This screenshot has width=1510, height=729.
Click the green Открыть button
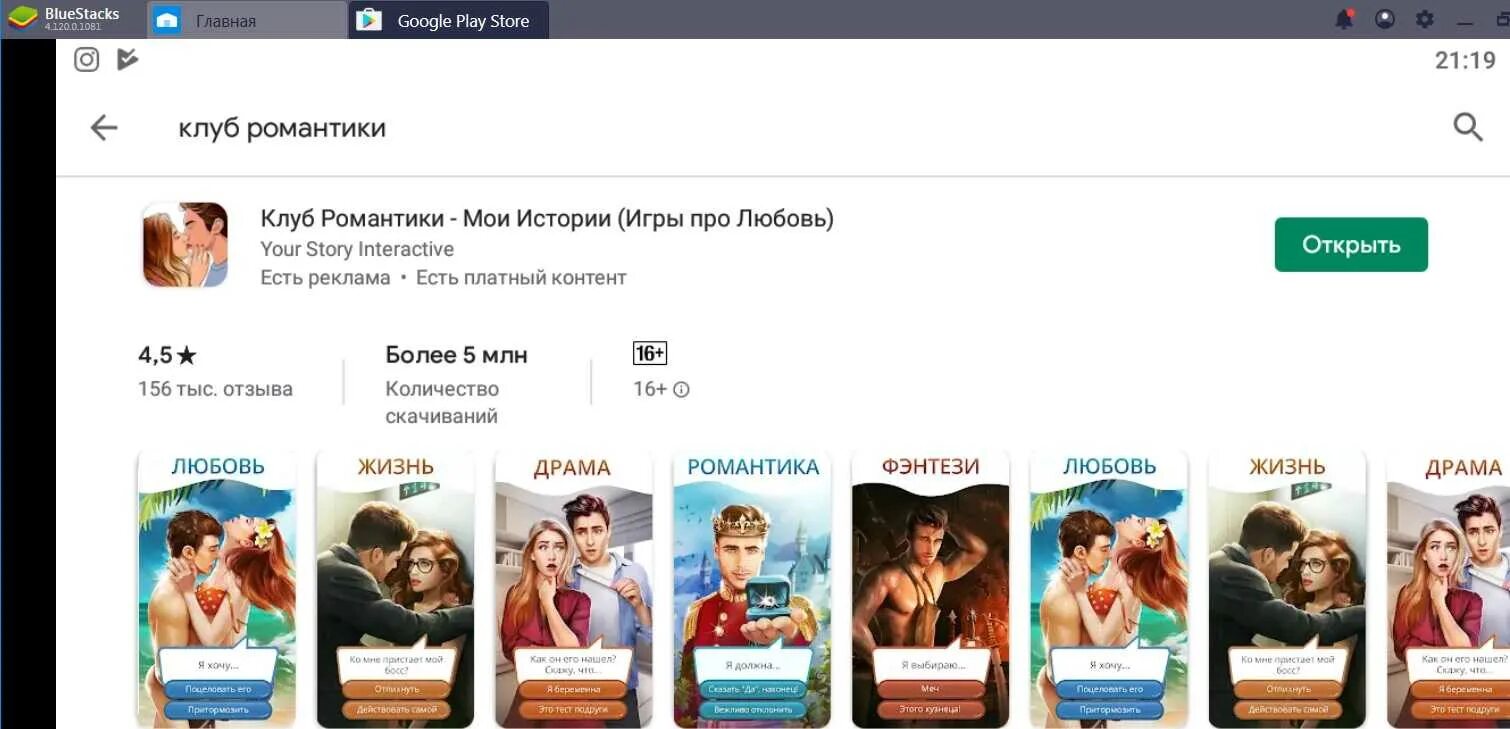(1351, 245)
